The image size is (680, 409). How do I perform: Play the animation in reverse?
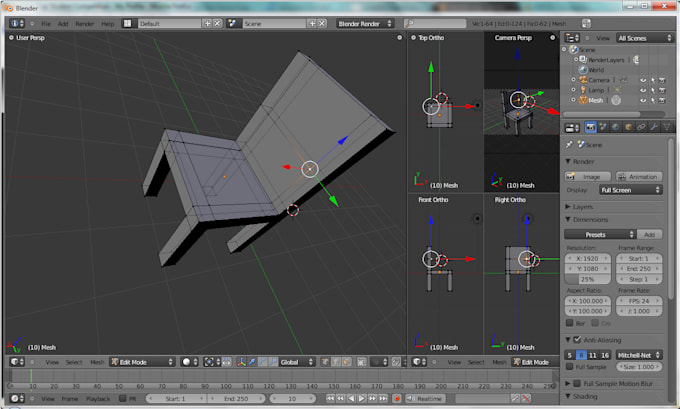pos(351,398)
